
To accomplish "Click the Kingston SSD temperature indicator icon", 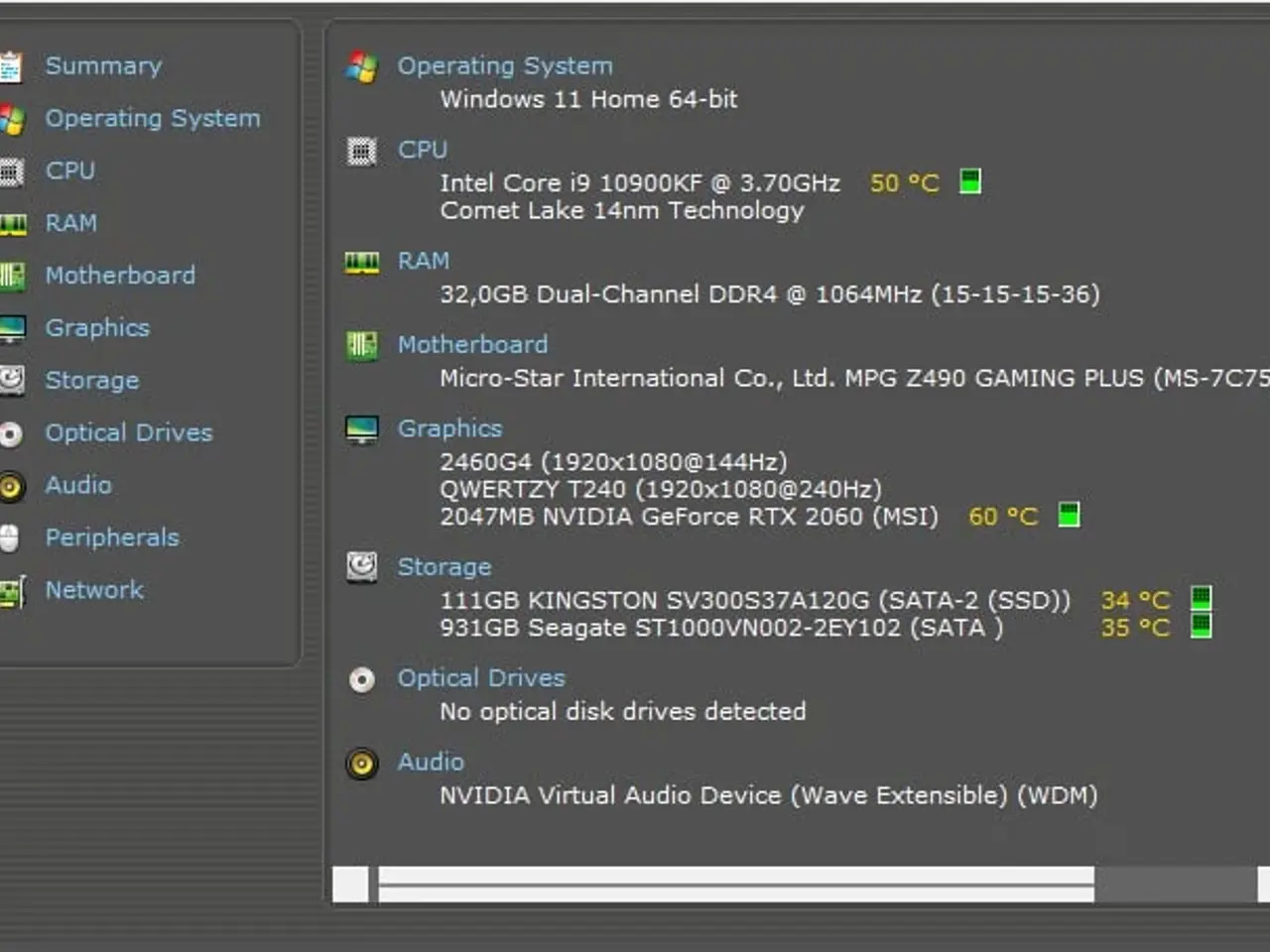I will coord(1201,598).
